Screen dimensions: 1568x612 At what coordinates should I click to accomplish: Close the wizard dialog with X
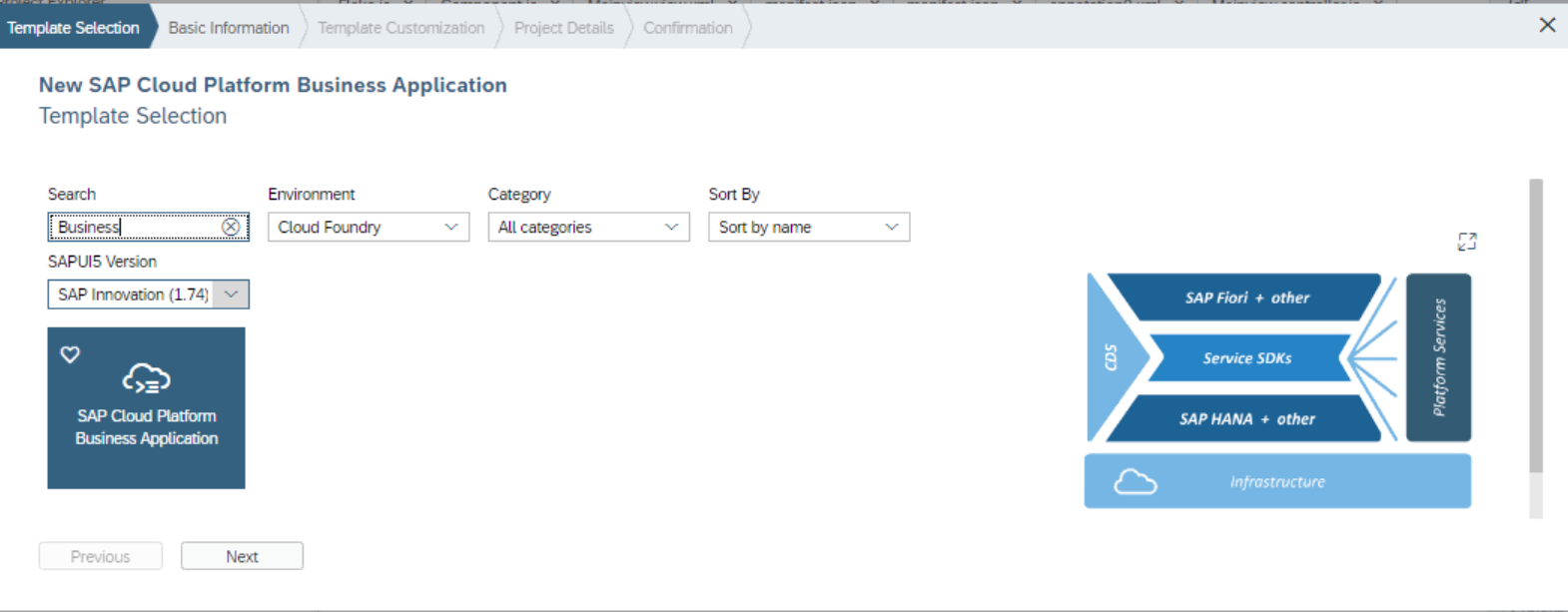1547,25
